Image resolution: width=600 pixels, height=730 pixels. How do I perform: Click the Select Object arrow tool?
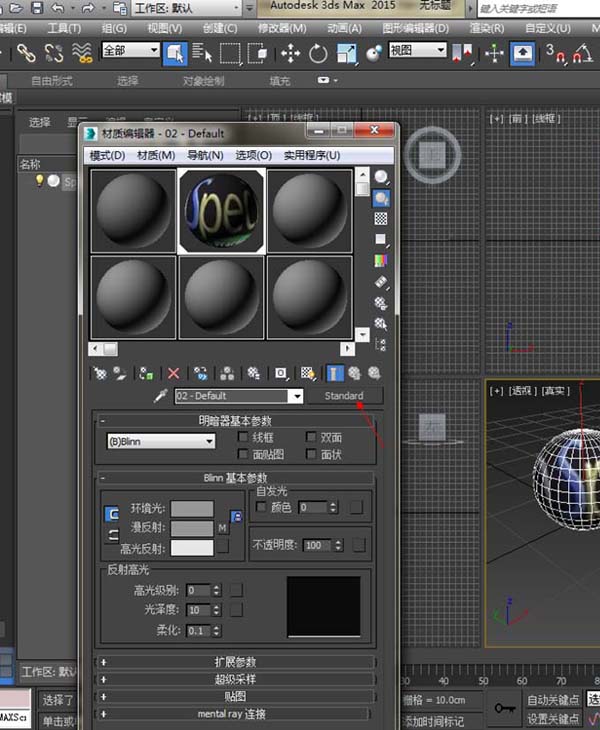click(176, 52)
